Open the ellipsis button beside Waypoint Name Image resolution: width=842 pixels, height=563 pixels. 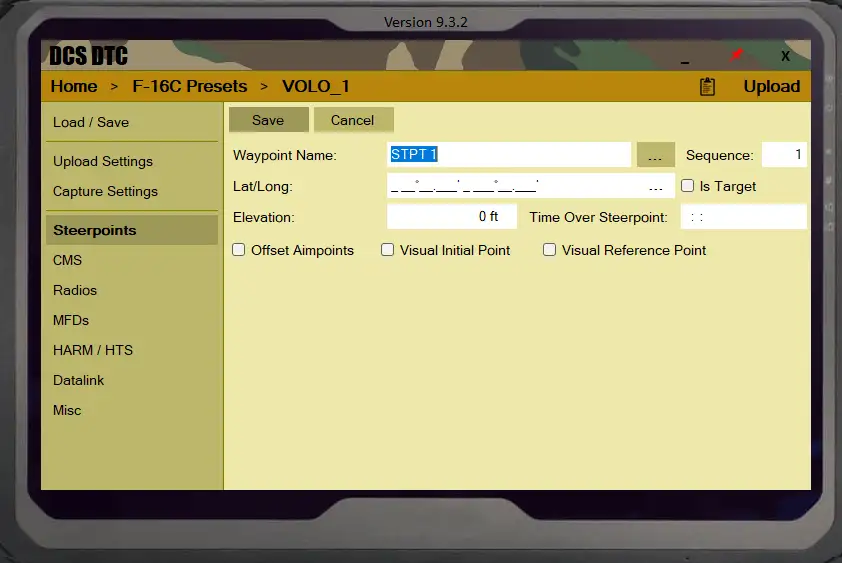(x=655, y=155)
